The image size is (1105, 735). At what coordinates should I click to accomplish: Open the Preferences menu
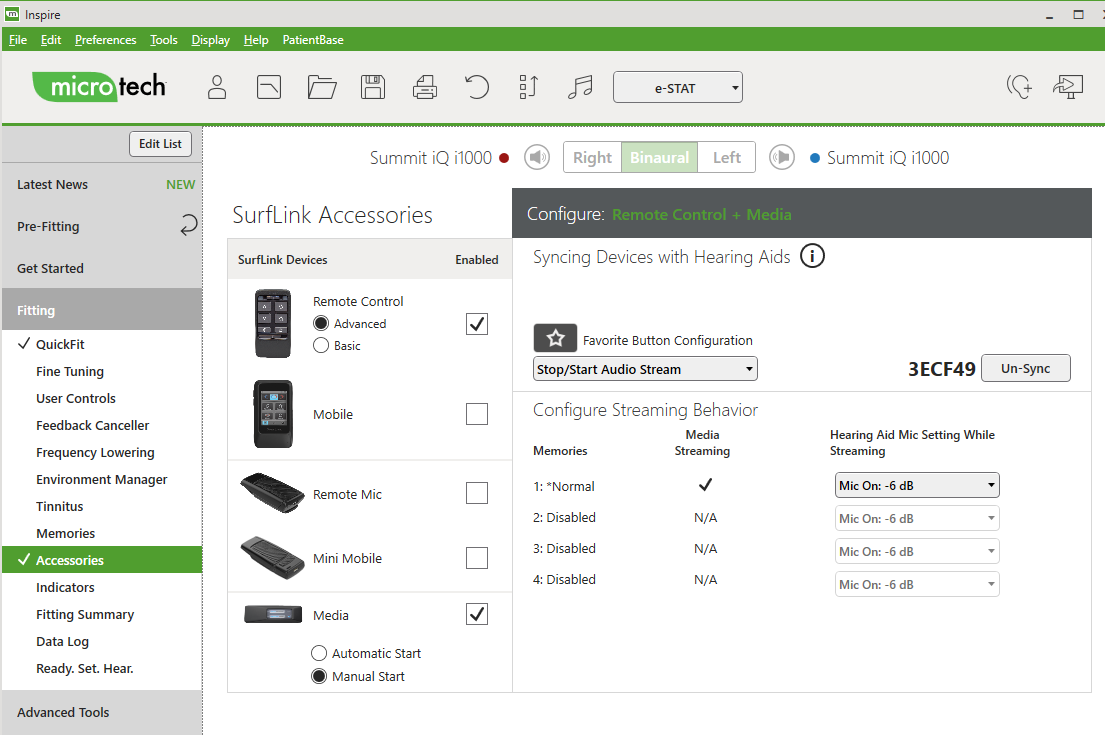pyautogui.click(x=106, y=40)
